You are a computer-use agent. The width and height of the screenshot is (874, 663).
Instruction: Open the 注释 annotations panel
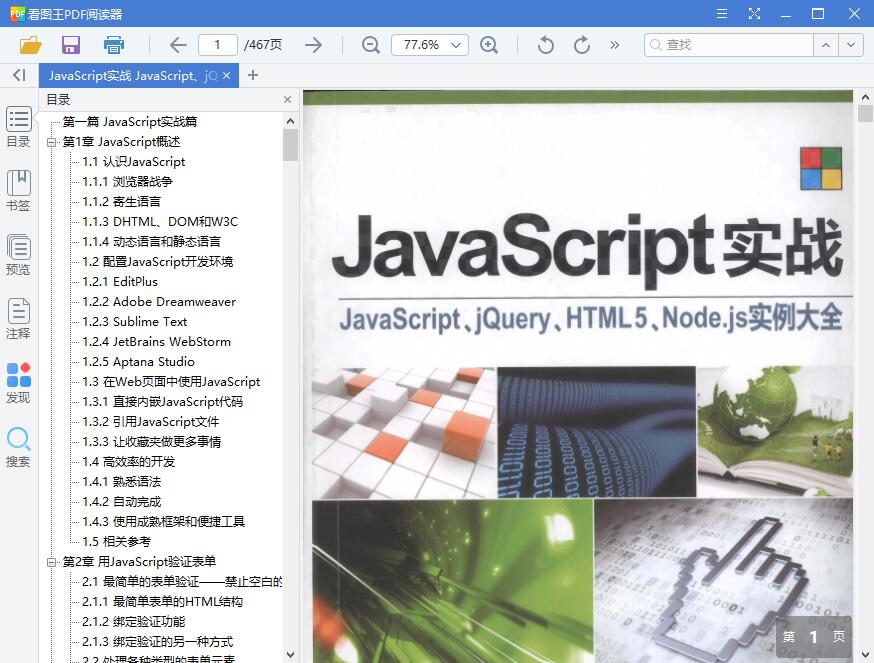point(18,320)
